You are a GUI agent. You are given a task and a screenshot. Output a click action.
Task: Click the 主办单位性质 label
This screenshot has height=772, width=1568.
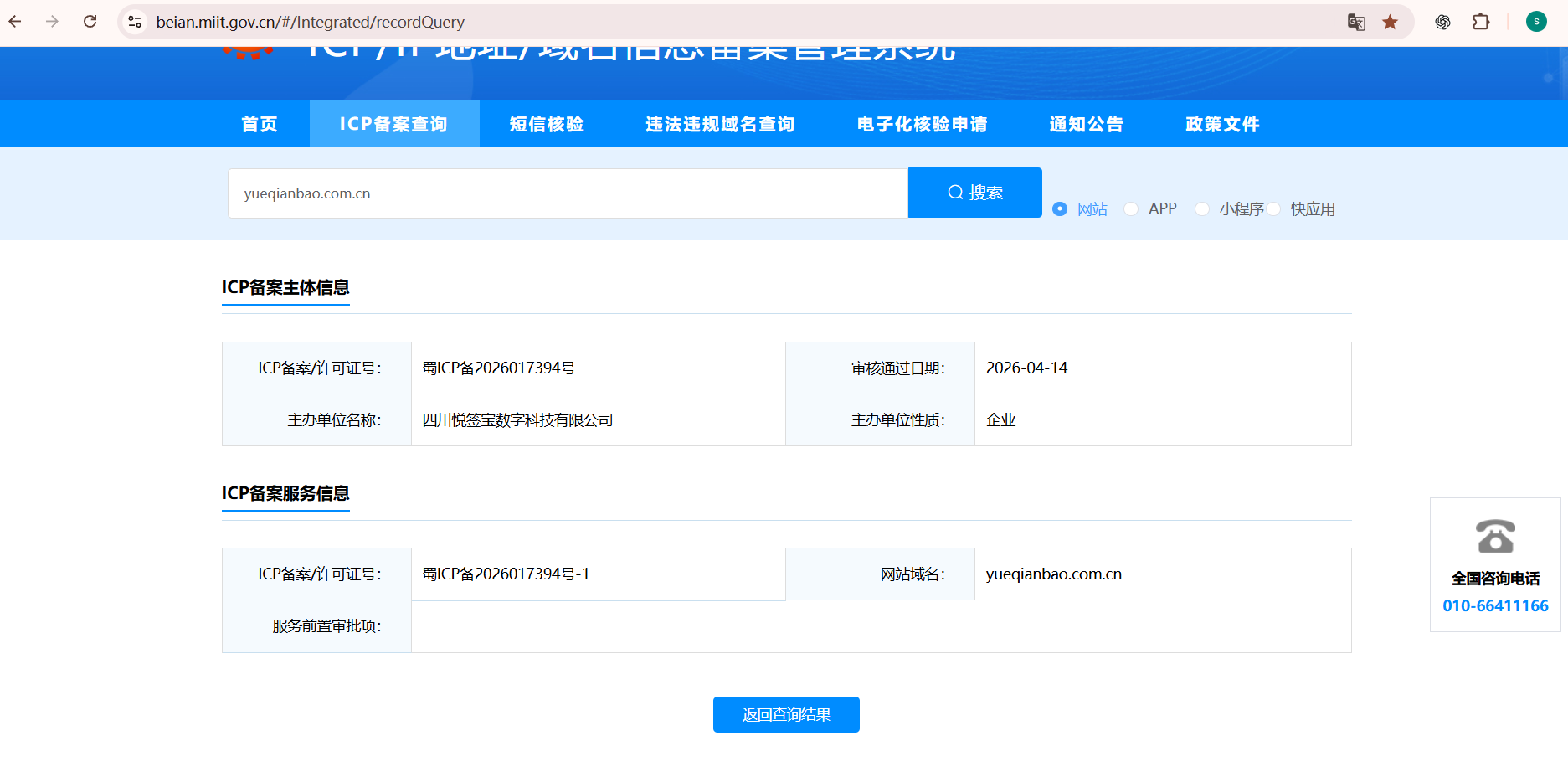(898, 419)
